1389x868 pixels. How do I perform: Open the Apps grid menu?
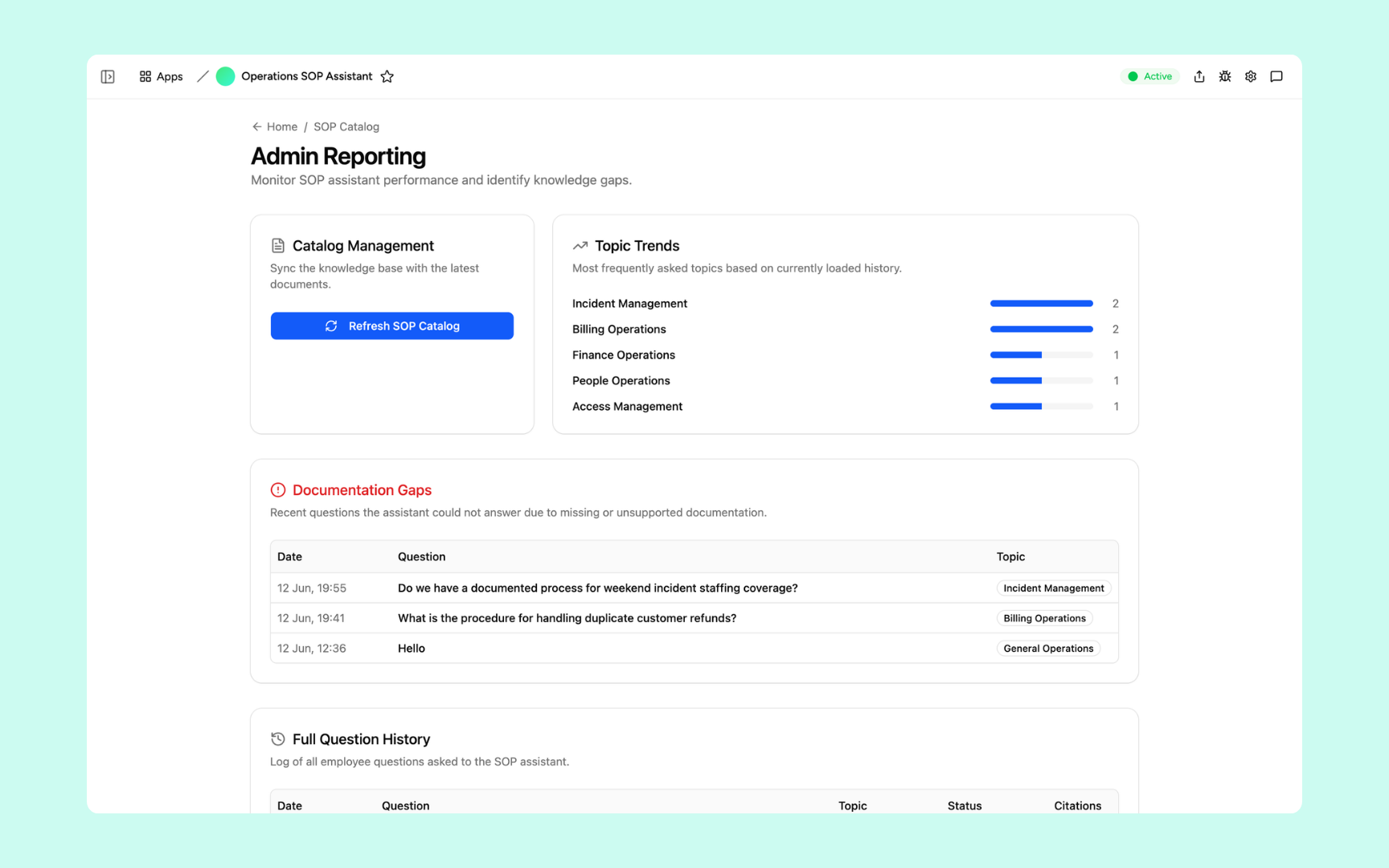[x=161, y=76]
